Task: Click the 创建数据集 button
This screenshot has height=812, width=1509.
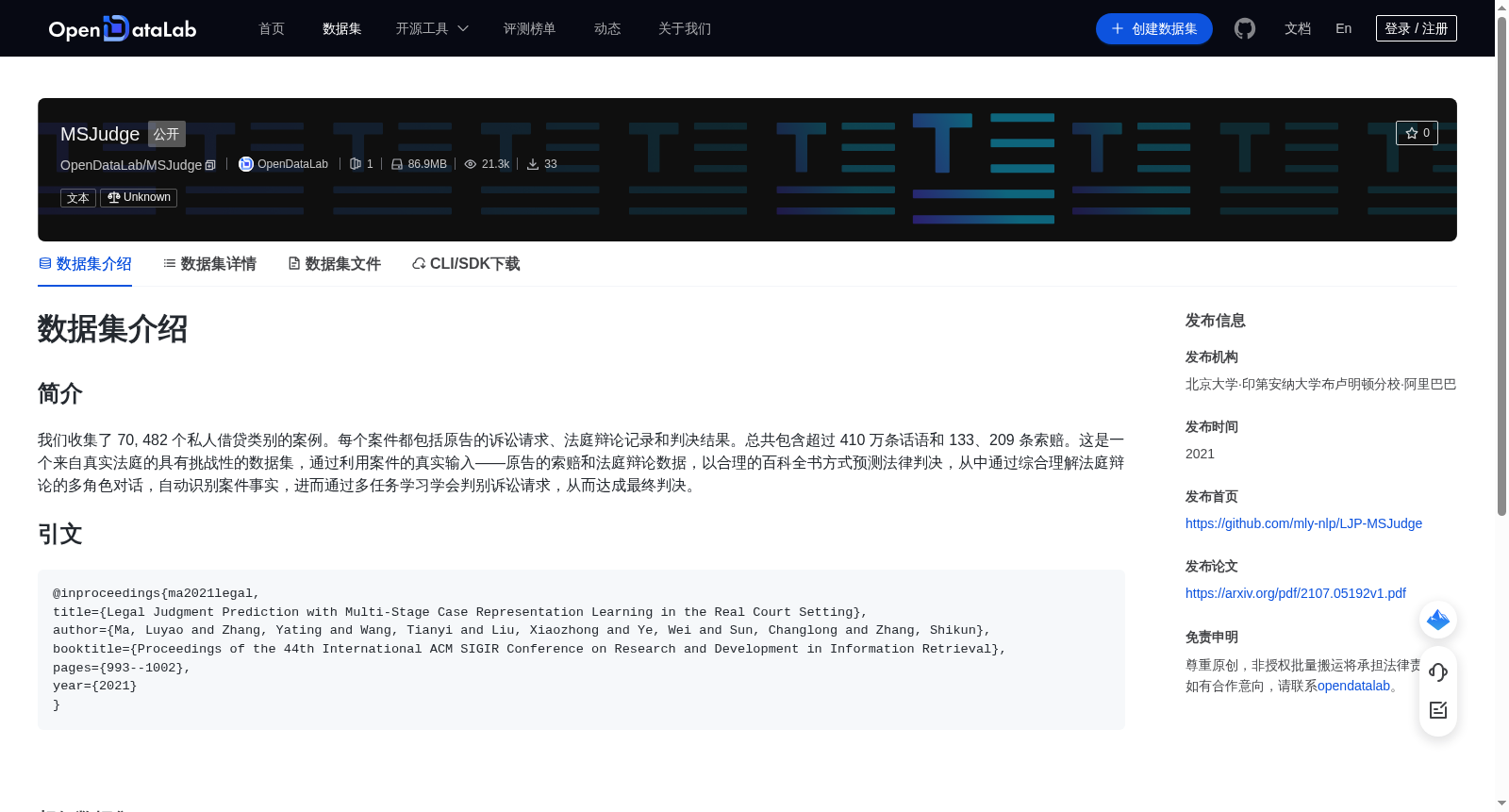Action: 1153,28
